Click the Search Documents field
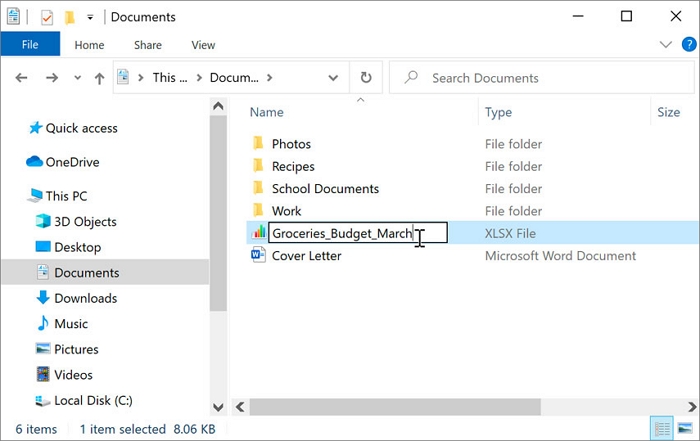 542,78
